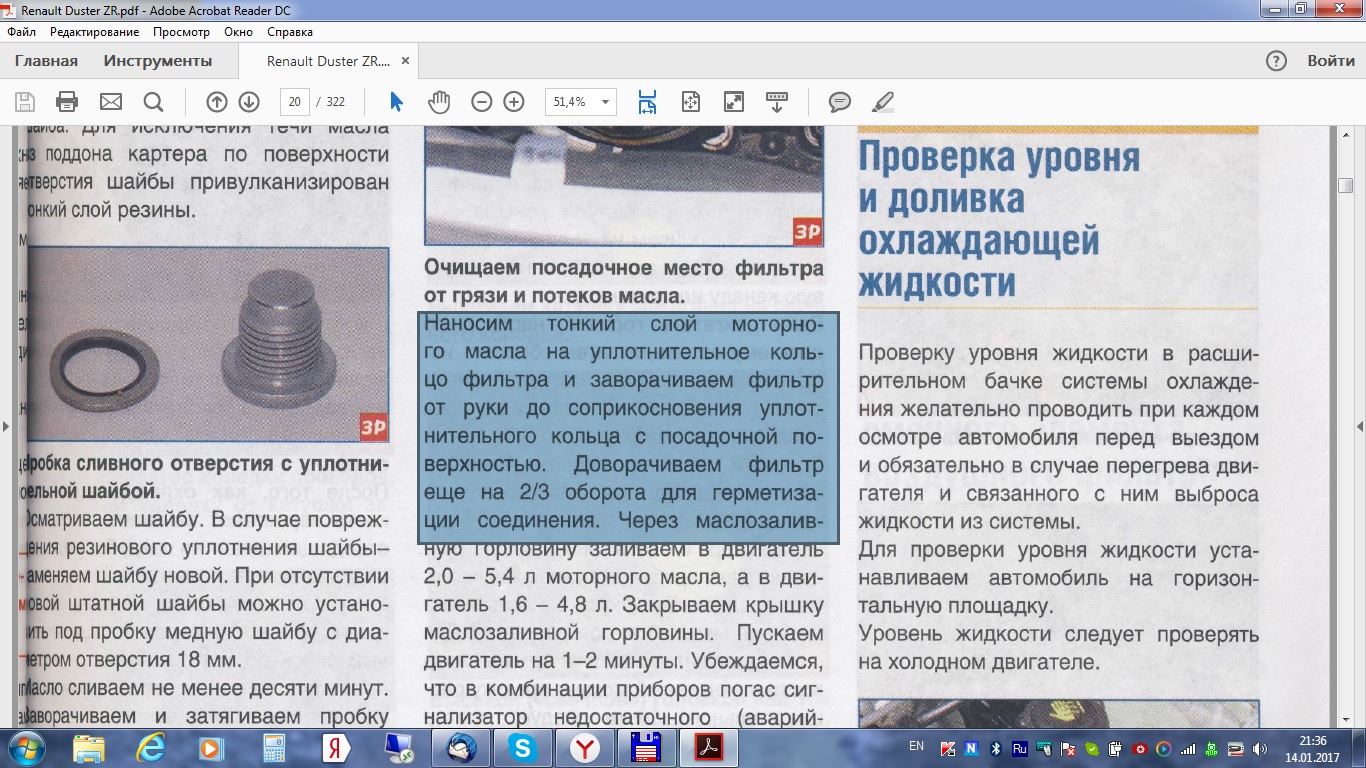
Task: Open the Help question mark icon
Action: [1276, 61]
